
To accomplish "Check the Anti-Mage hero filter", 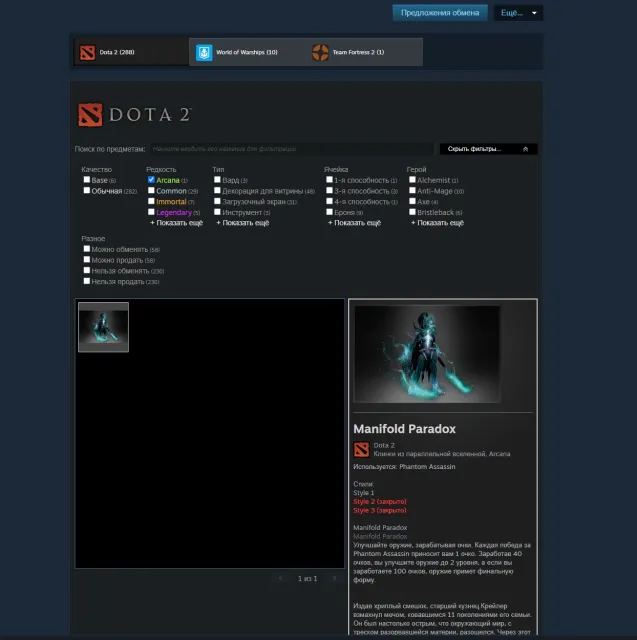I will (412, 190).
